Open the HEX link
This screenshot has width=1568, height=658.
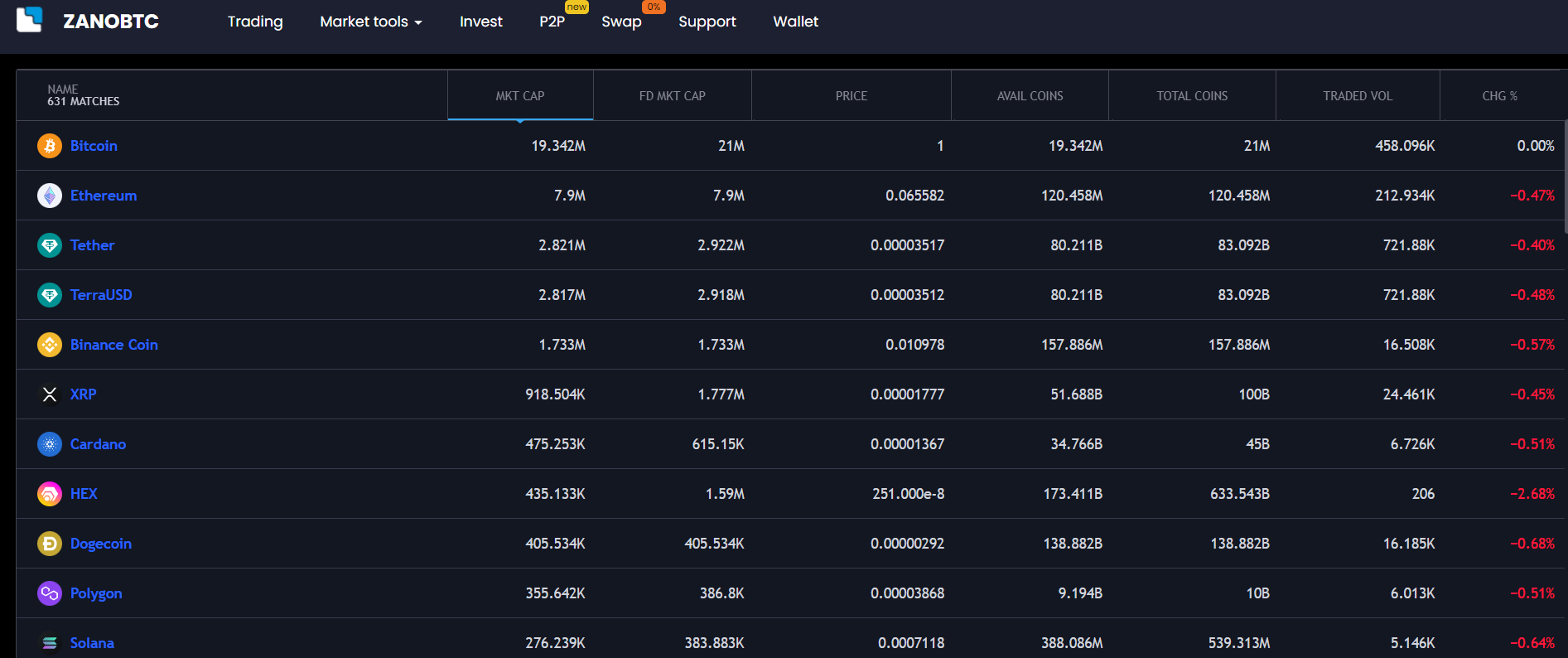coord(84,494)
